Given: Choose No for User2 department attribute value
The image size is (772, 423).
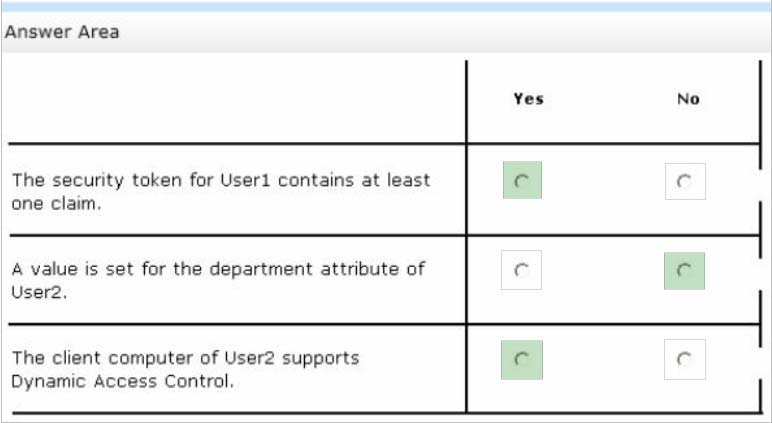Looking at the screenshot, I should pyautogui.click(x=684, y=271).
